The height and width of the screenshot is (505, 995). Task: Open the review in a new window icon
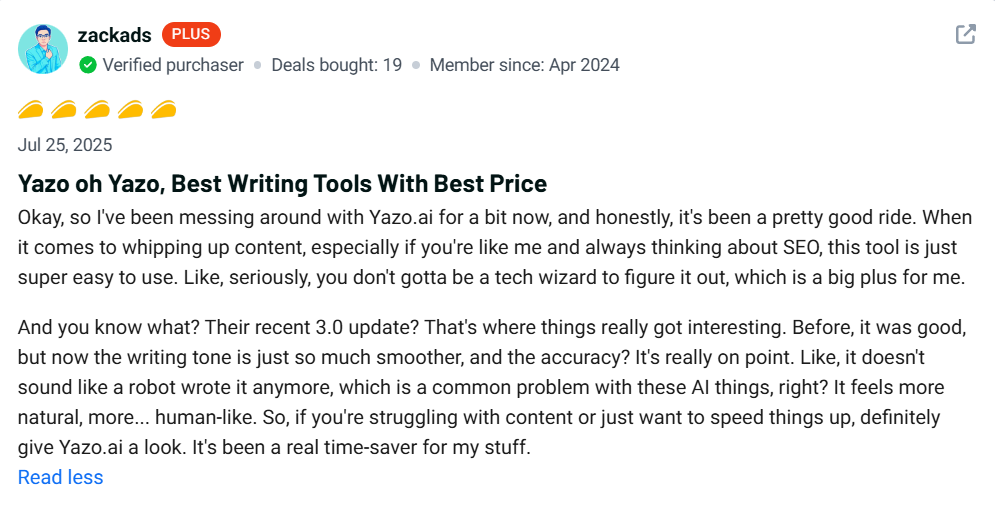965,34
